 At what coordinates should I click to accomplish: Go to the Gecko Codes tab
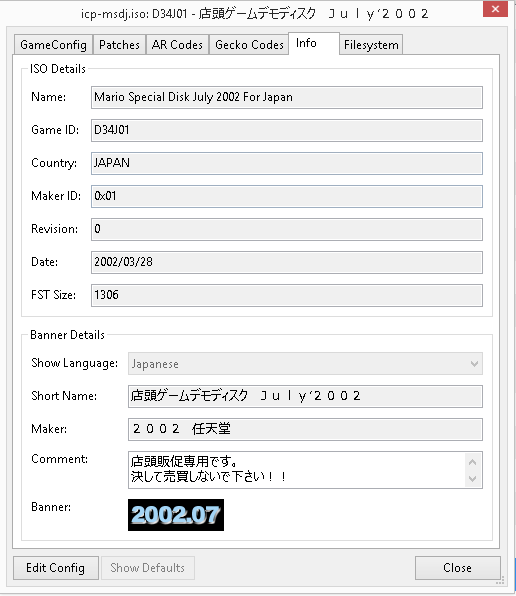click(x=249, y=45)
